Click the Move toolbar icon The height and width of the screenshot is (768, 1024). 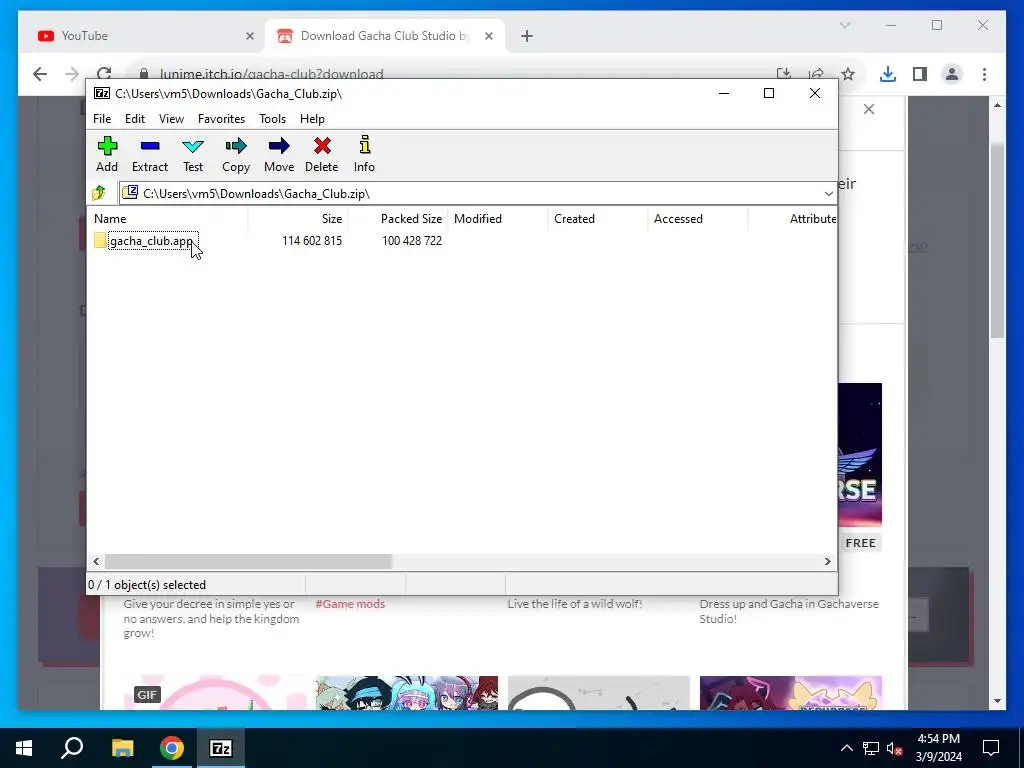point(279,146)
